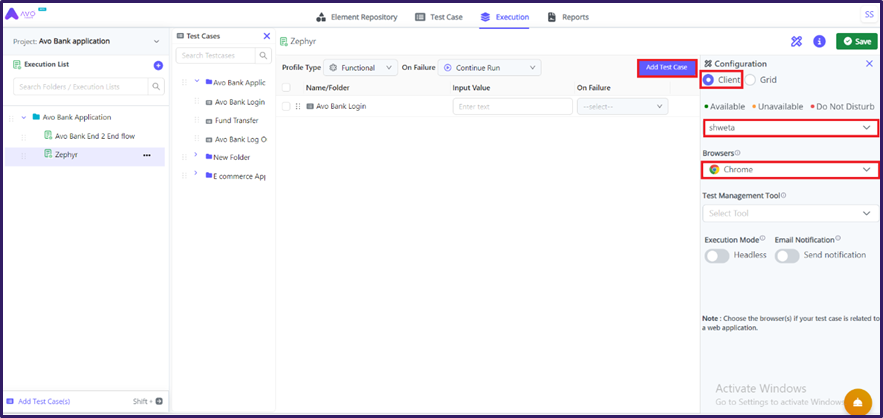883x418 pixels.
Task: Expand the New Folder tree node
Action: click(x=196, y=156)
